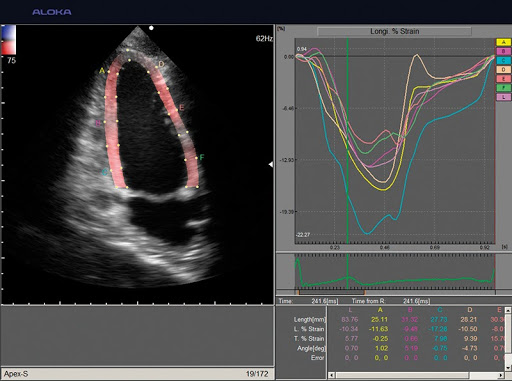Click the 19/172 frame counter
This screenshot has height=381, width=512.
[257, 374]
